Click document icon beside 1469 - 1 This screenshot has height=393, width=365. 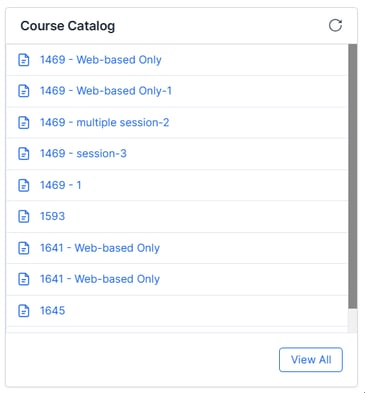(23, 185)
